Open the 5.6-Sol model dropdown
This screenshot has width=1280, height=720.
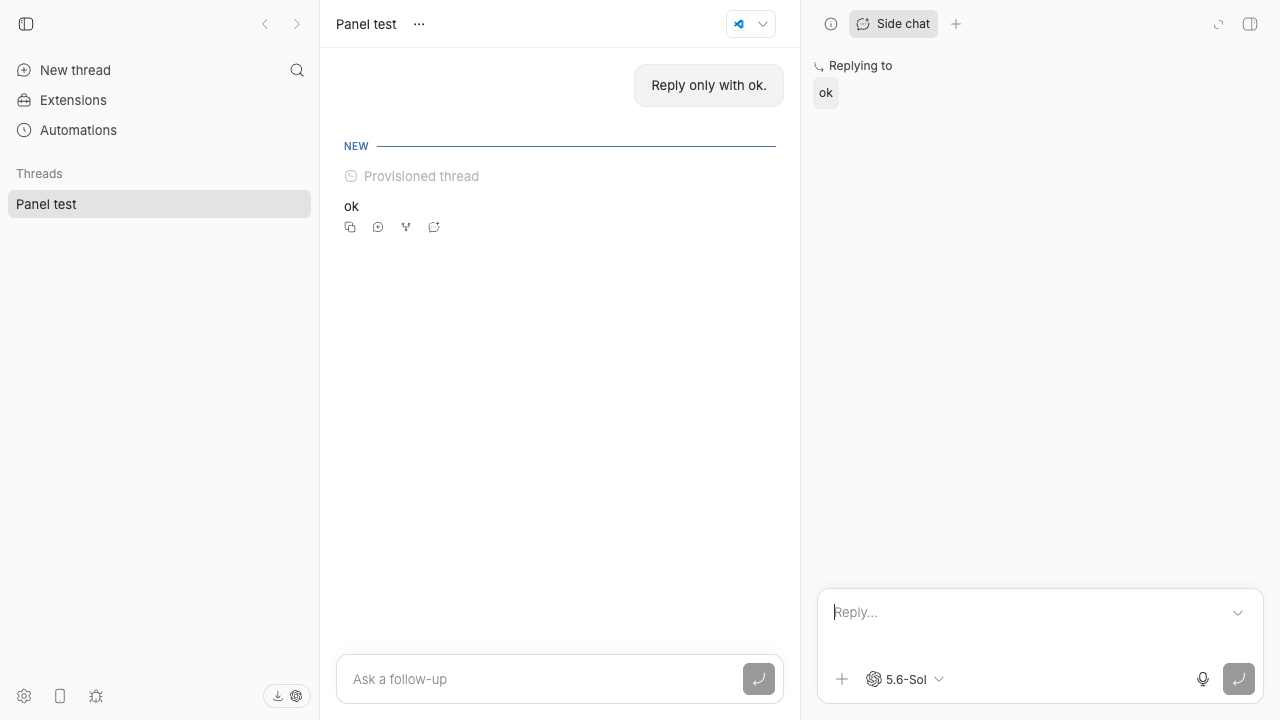click(x=905, y=679)
